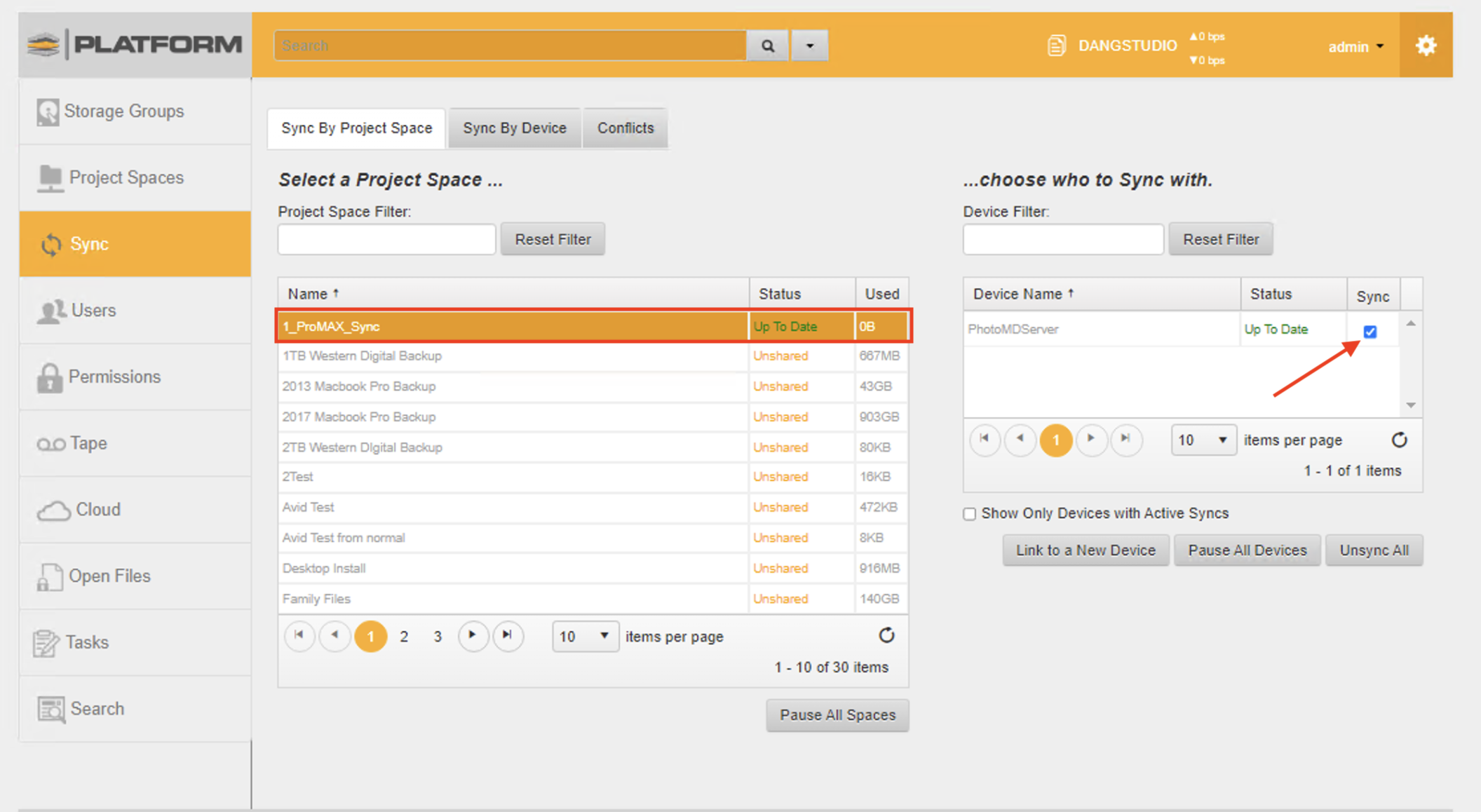Viewport: 1481px width, 812px height.
Task: Refresh the device list
Action: pos(1399,440)
